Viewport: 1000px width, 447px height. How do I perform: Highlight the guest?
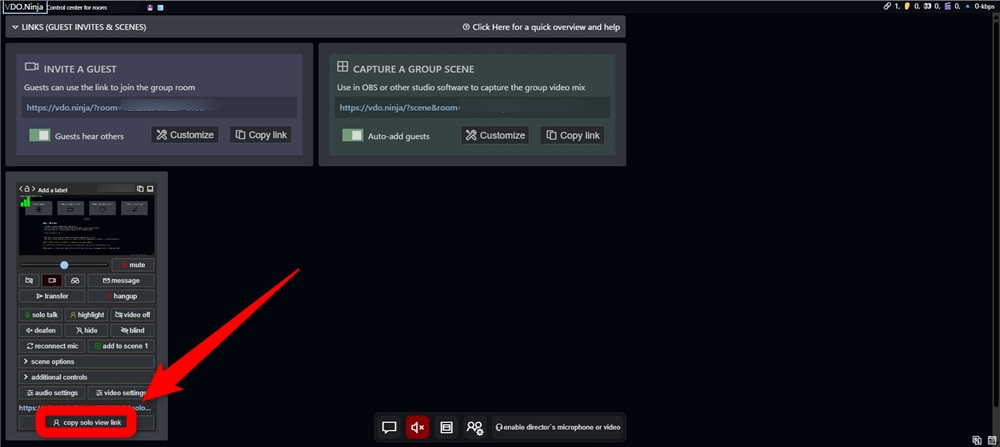click(87, 314)
